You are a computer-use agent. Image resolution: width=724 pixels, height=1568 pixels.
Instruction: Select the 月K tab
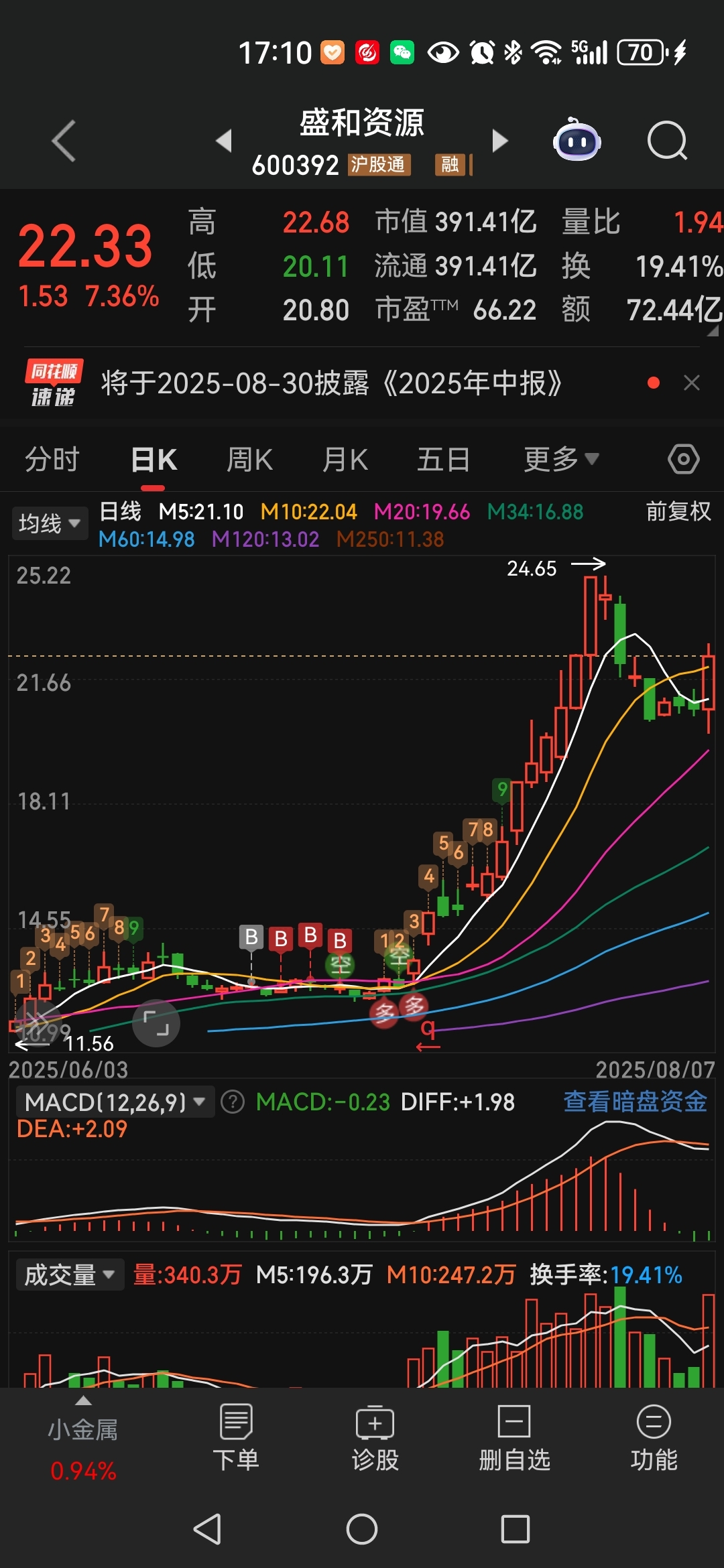click(x=345, y=460)
